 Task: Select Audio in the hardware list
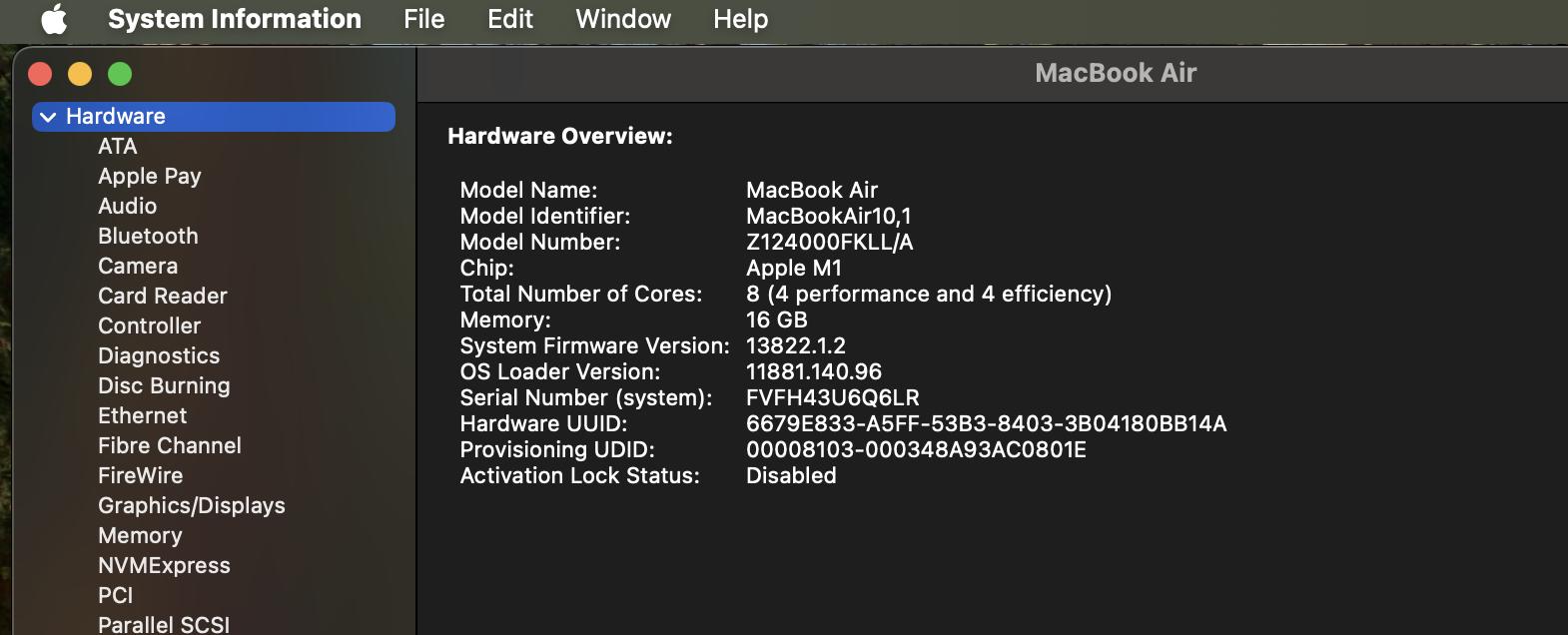click(x=127, y=207)
